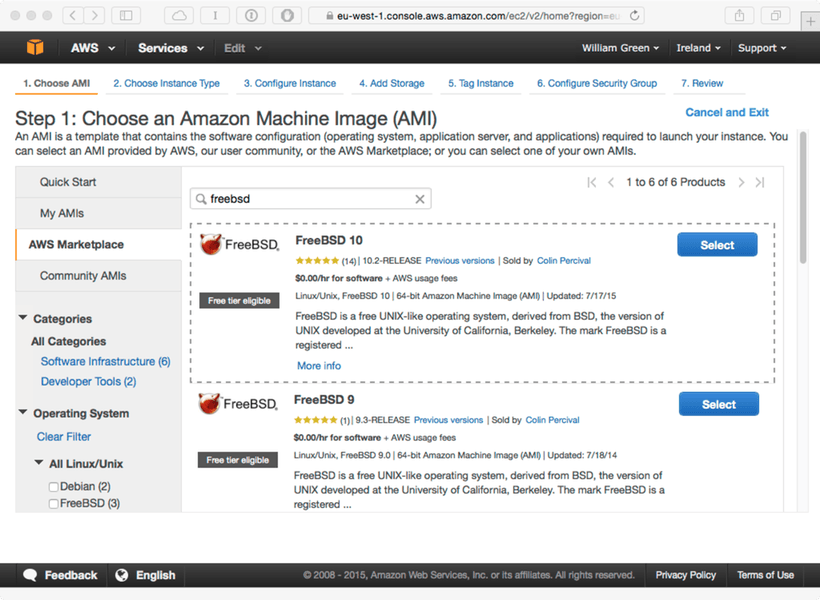
Task: Switch to the Choose Instance Type step
Action: (x=166, y=83)
